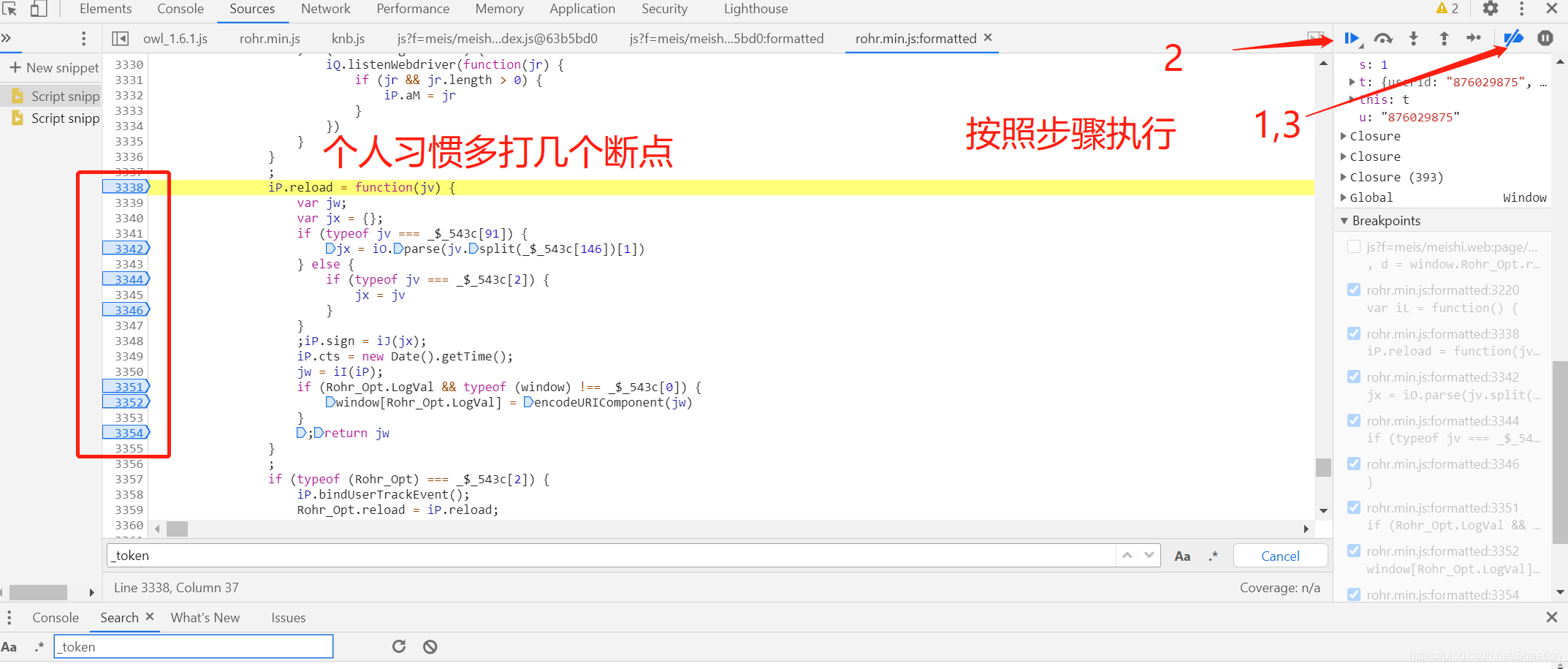This screenshot has width=1568, height=669.
Task: Focus the drawer Search _token field
Action: [x=194, y=647]
